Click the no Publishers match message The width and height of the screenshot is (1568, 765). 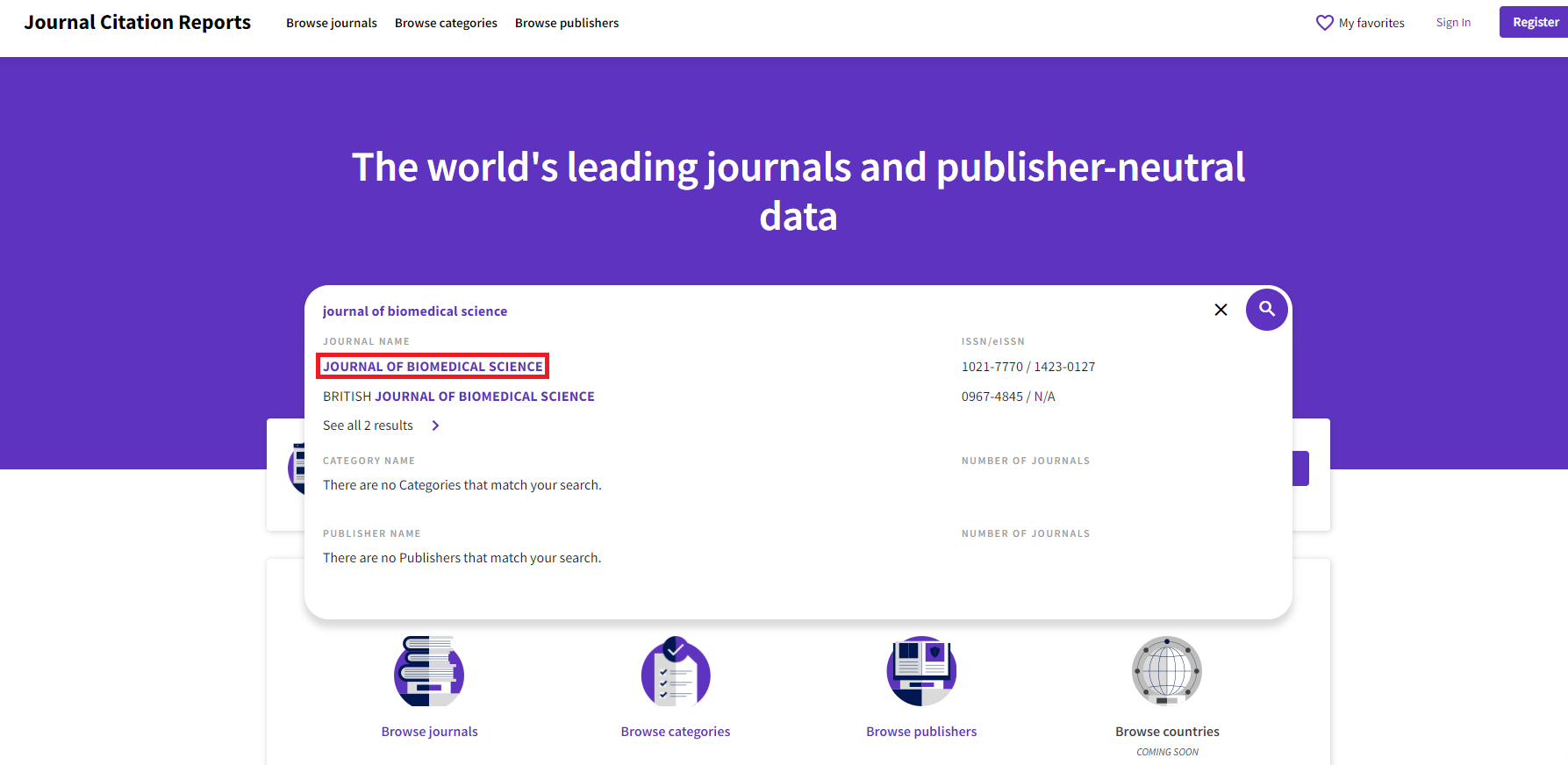click(x=462, y=558)
